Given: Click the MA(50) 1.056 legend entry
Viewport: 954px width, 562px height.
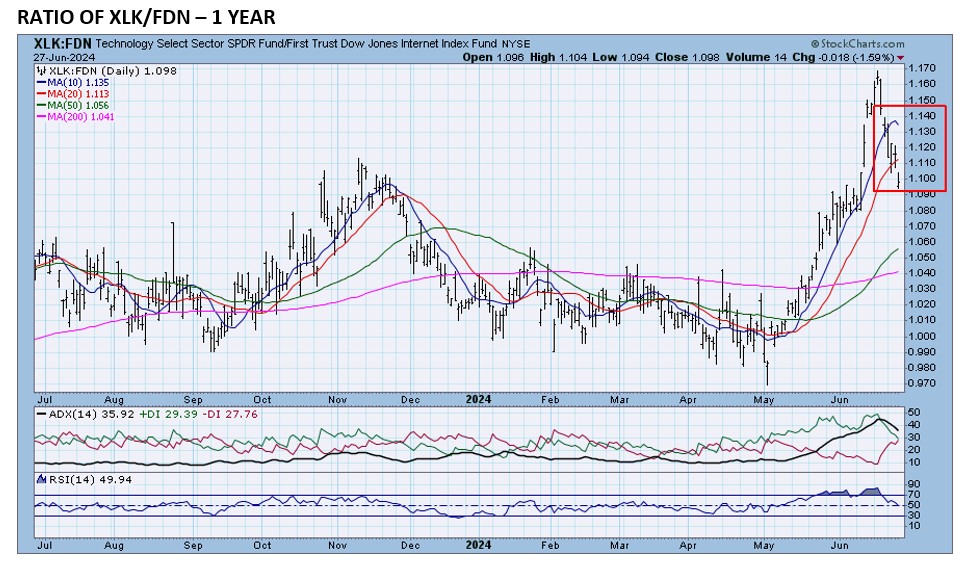Looking at the screenshot, I should [x=73, y=105].
